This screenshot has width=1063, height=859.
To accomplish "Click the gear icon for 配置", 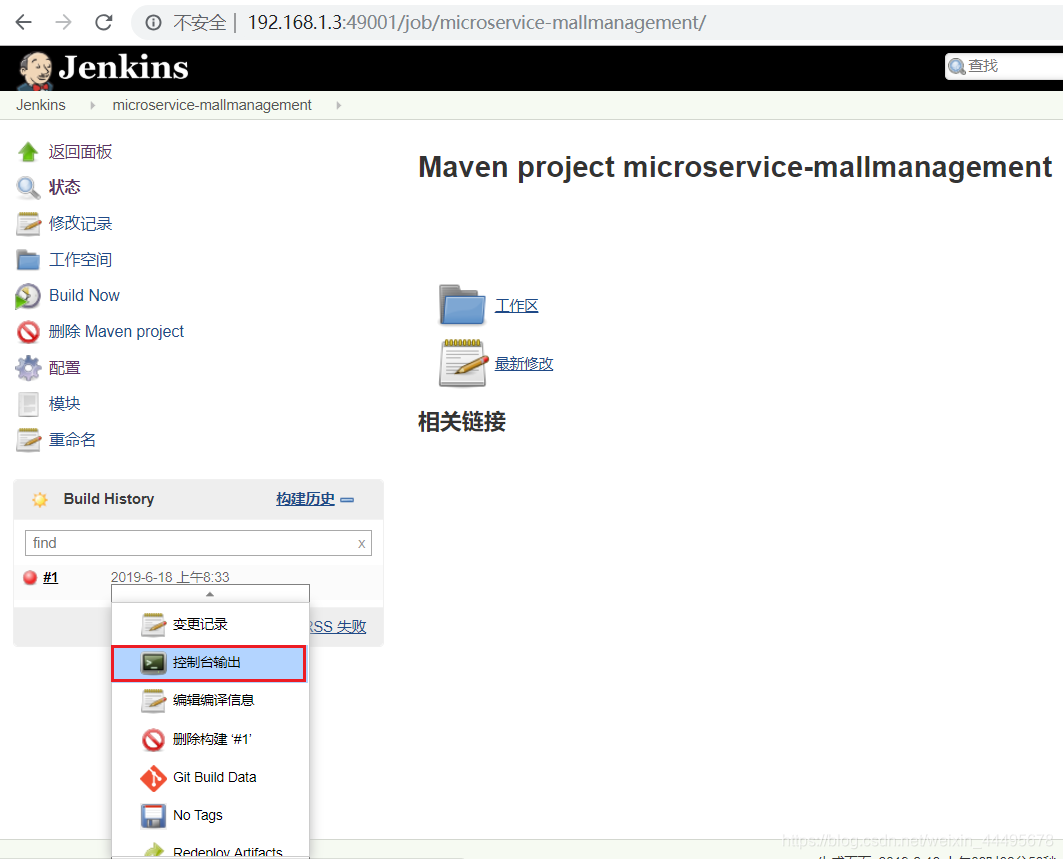I will pyautogui.click(x=28, y=368).
